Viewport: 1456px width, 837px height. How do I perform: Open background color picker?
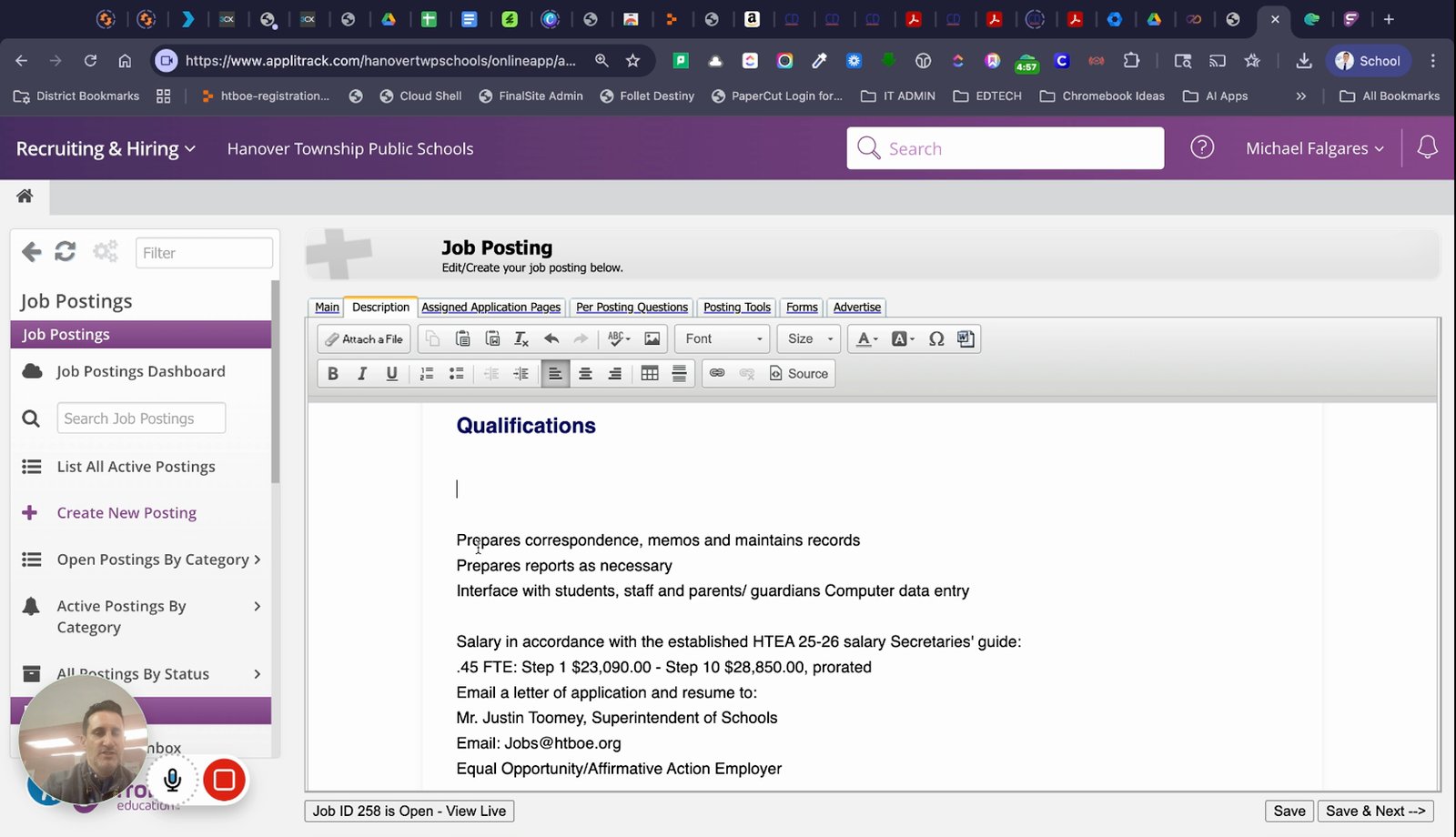(903, 338)
